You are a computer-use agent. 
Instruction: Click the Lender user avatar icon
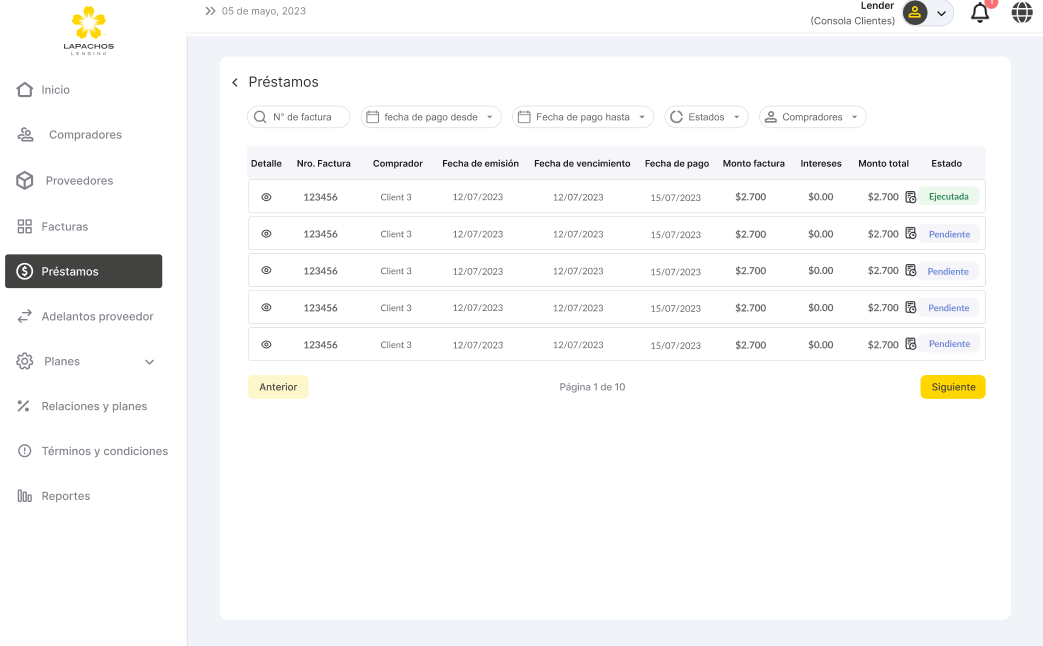click(915, 13)
